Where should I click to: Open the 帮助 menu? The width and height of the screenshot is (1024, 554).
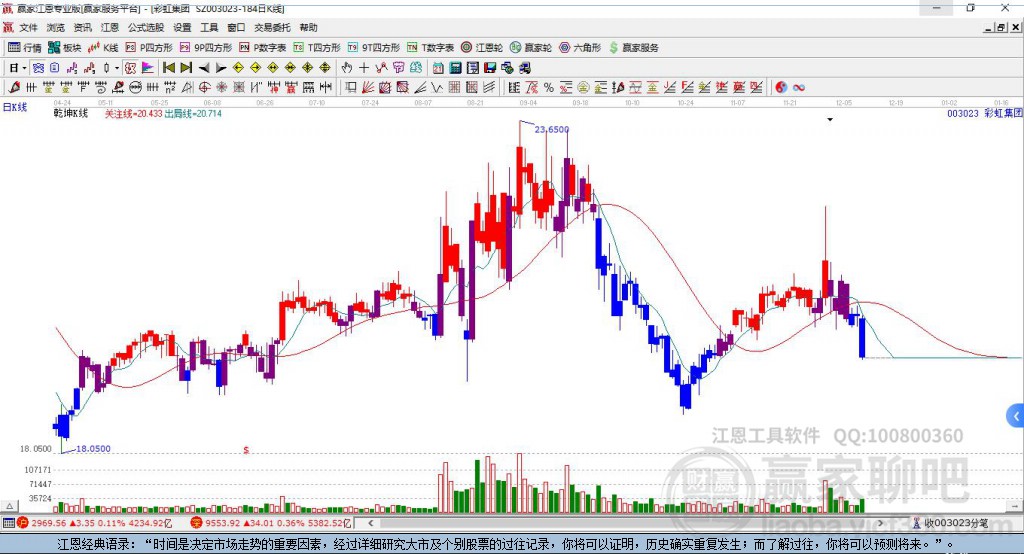pyautogui.click(x=308, y=27)
